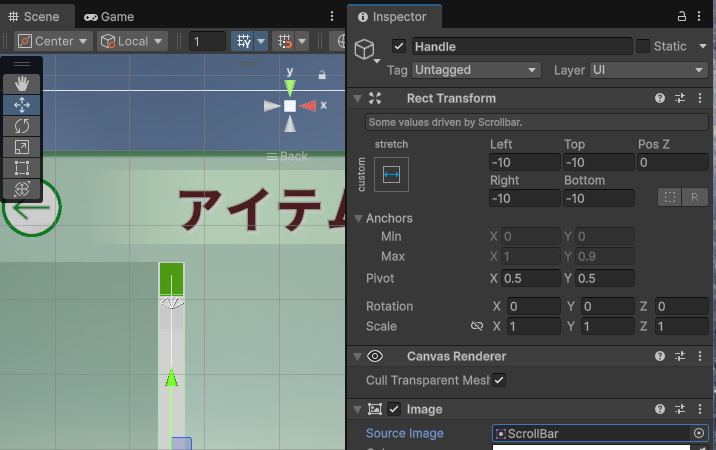
Task: Enable the Static checkbox
Action: tap(642, 46)
